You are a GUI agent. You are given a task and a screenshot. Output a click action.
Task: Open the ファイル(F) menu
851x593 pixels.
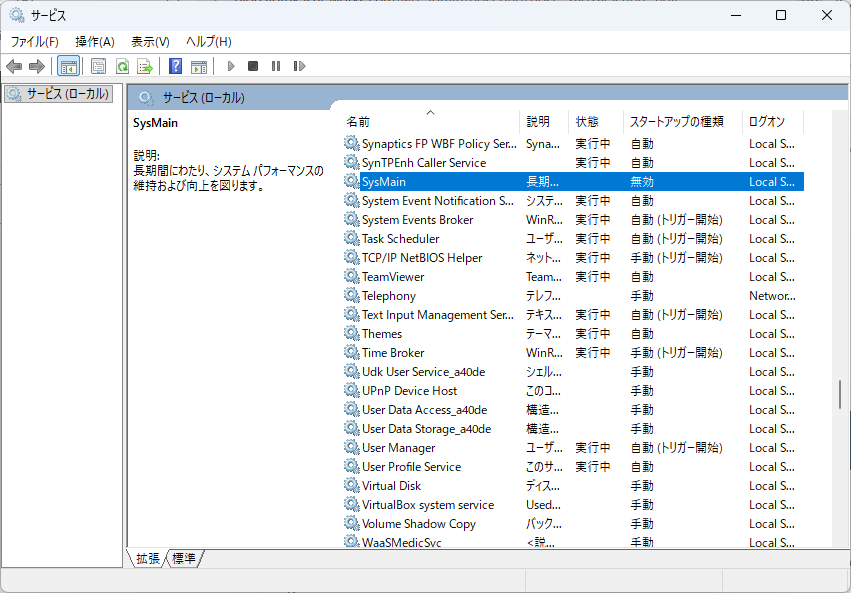[34, 41]
